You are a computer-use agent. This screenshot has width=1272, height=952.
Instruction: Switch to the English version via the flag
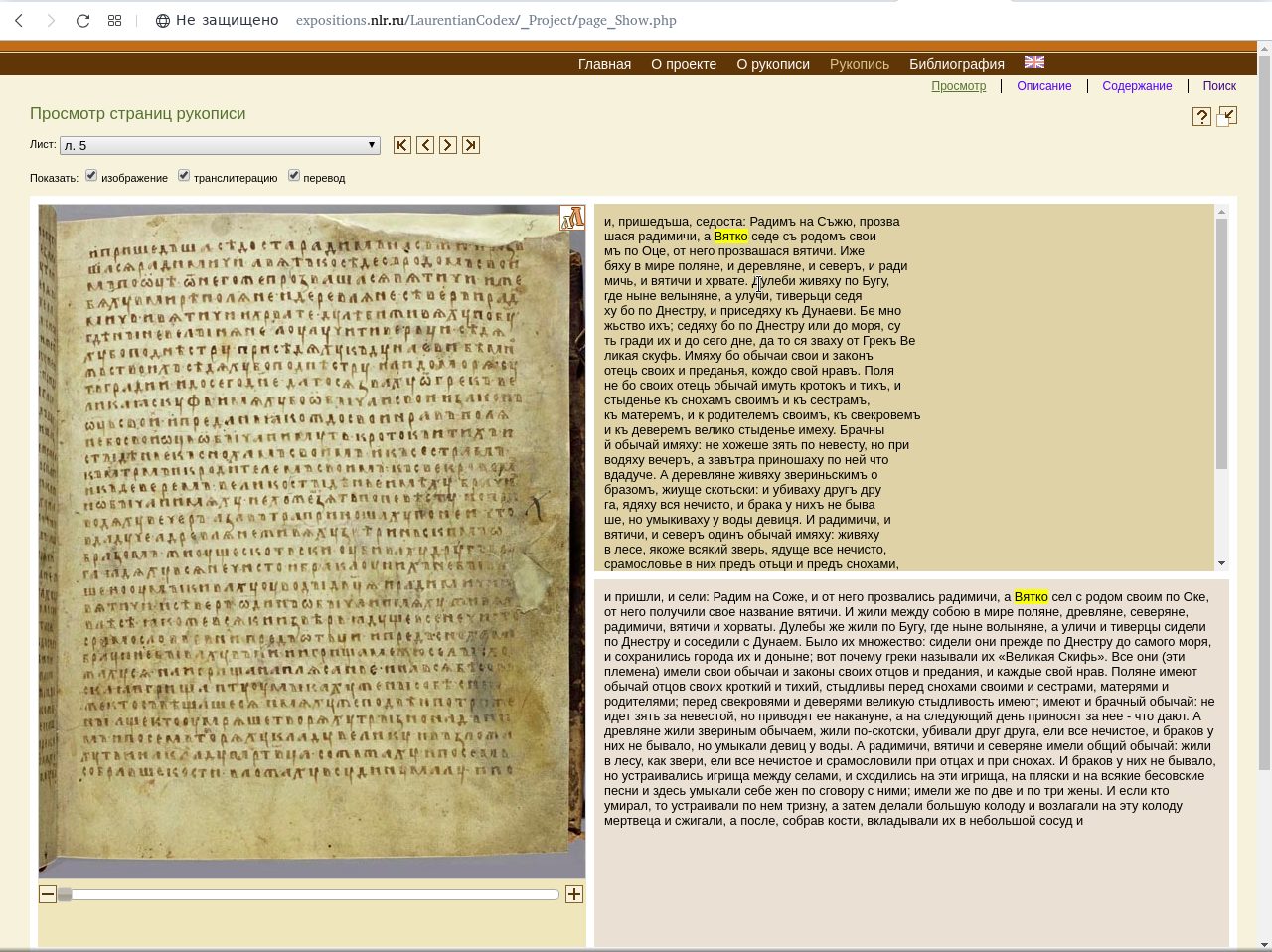tap(1034, 62)
